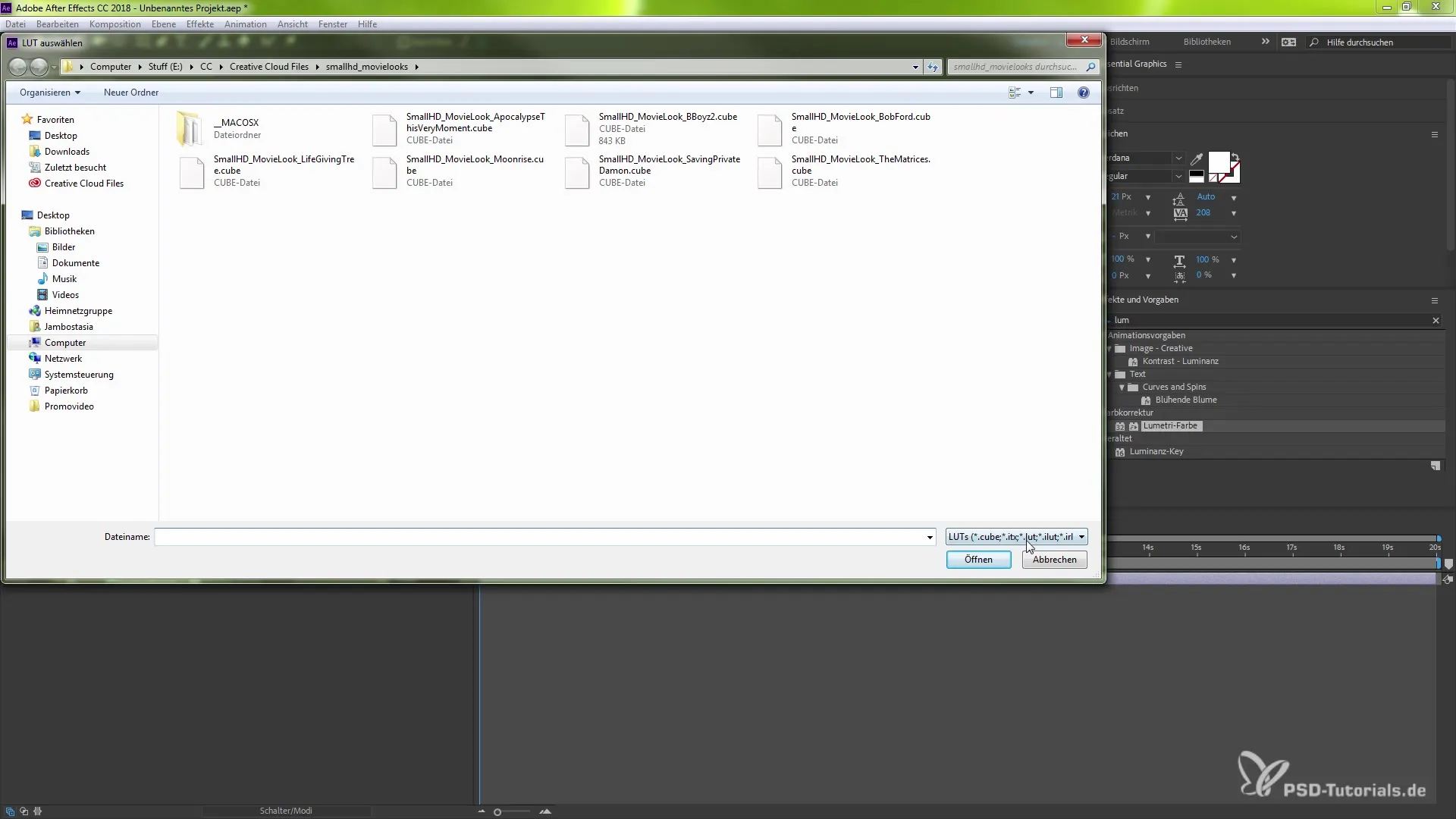This screenshot has height=819, width=1456.
Task: Click the Dateiname input field
Action: point(540,538)
